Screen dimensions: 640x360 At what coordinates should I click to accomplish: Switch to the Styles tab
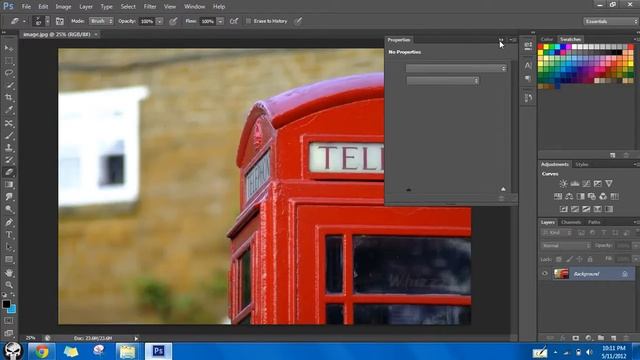pos(582,164)
